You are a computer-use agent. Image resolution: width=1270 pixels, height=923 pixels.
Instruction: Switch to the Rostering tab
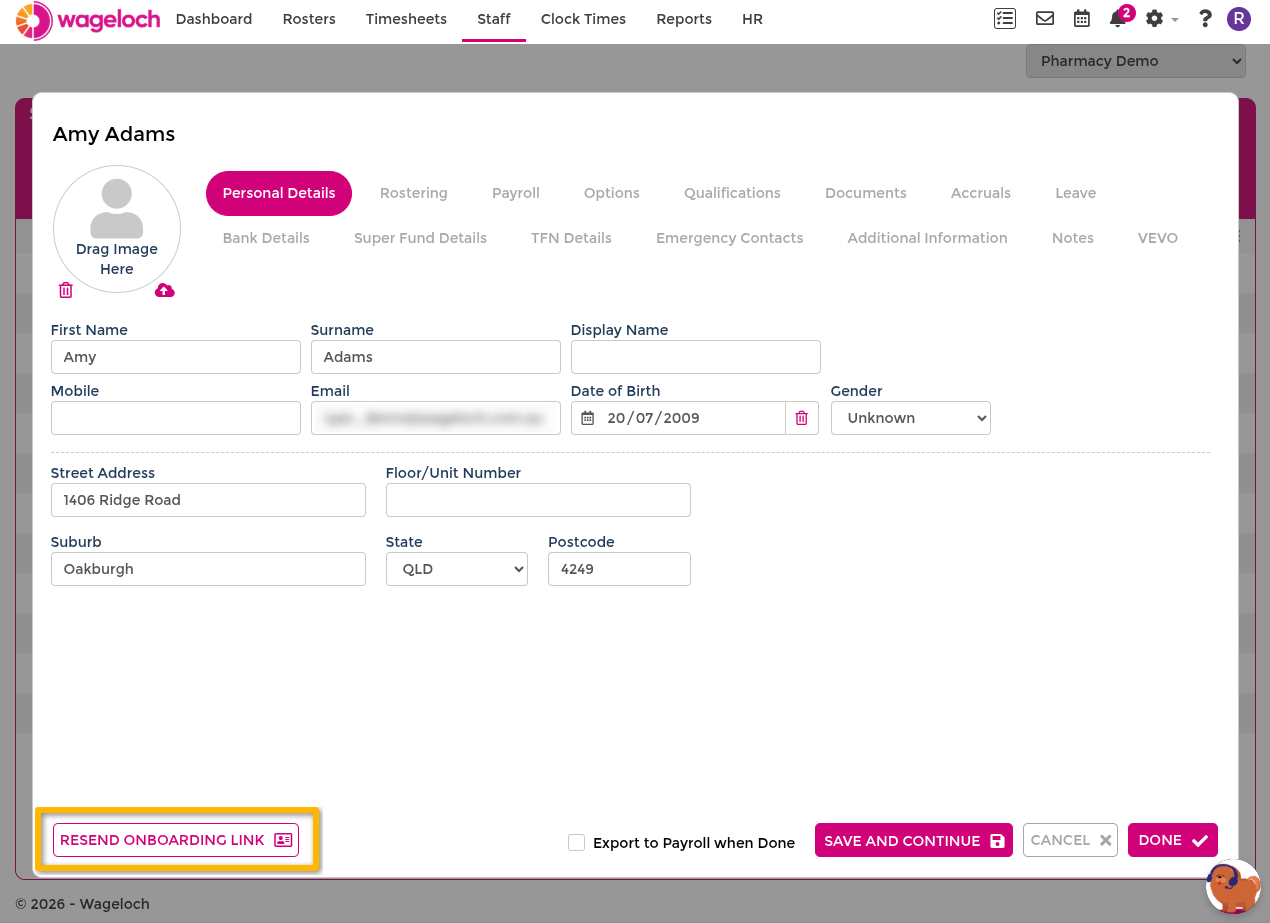point(414,193)
